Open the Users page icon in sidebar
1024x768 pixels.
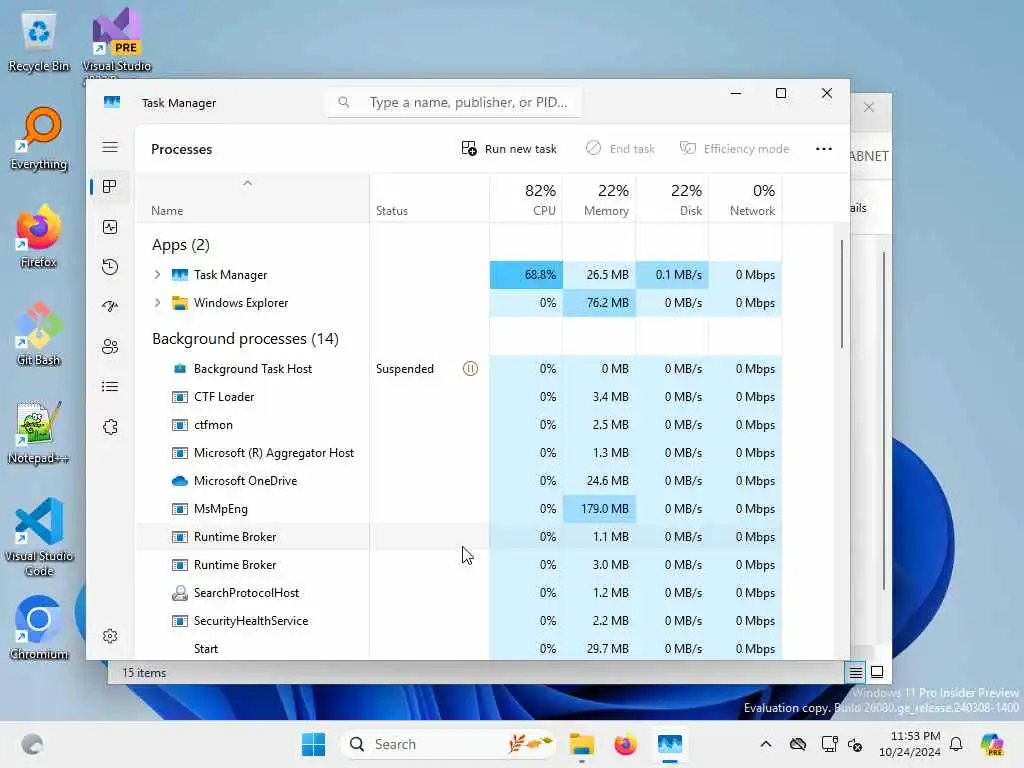[x=110, y=347]
